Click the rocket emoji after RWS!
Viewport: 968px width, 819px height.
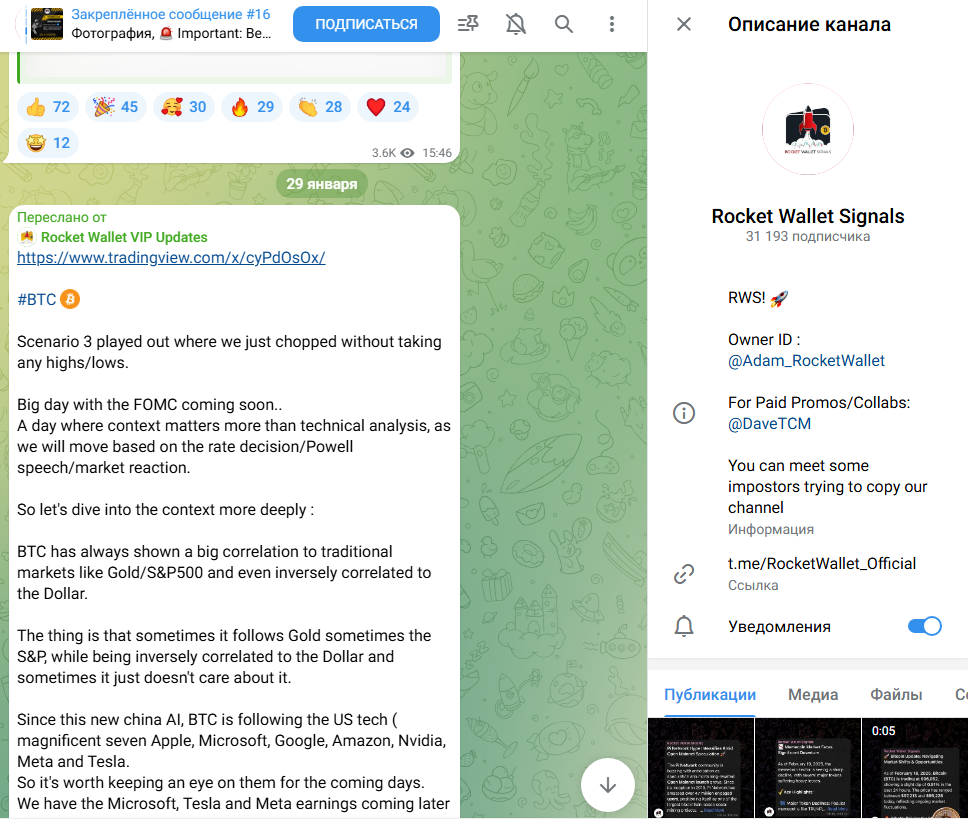click(x=779, y=298)
